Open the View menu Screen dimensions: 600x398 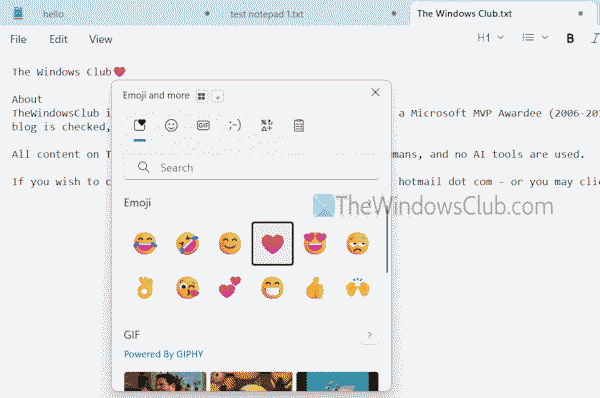point(101,39)
